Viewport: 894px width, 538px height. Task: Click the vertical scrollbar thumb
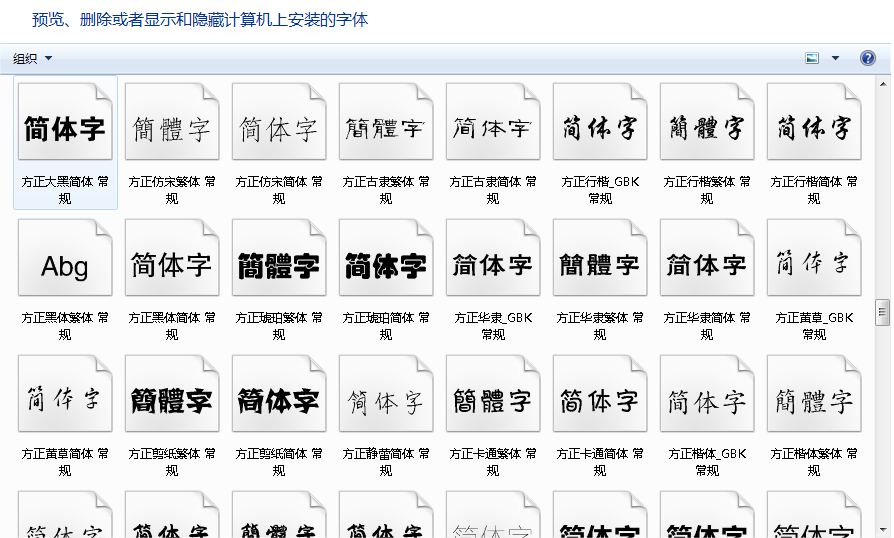click(883, 312)
